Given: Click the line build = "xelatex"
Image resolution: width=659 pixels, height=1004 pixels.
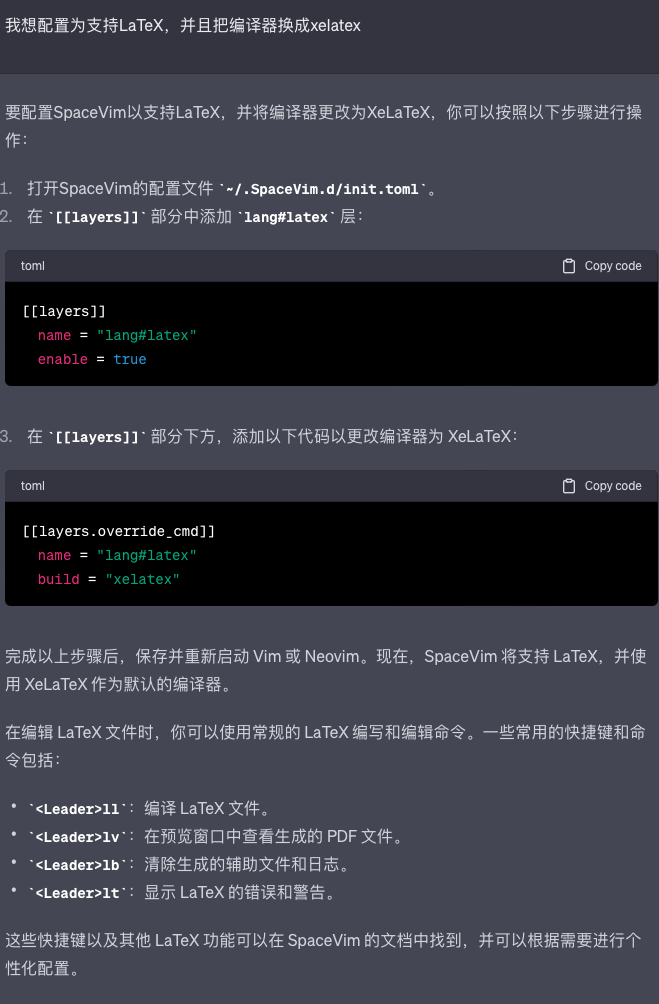Looking at the screenshot, I should pyautogui.click(x=108, y=579).
